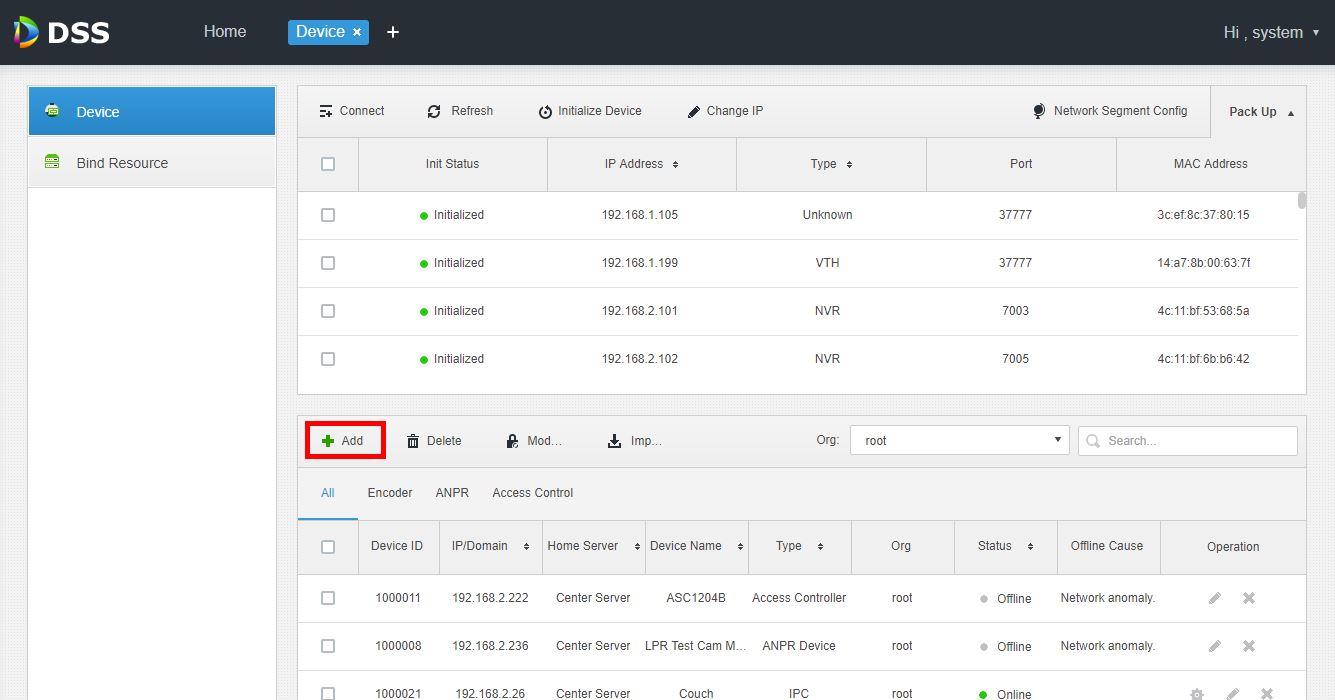The image size is (1335, 700).
Task: Click the Search input field
Action: (1188, 440)
